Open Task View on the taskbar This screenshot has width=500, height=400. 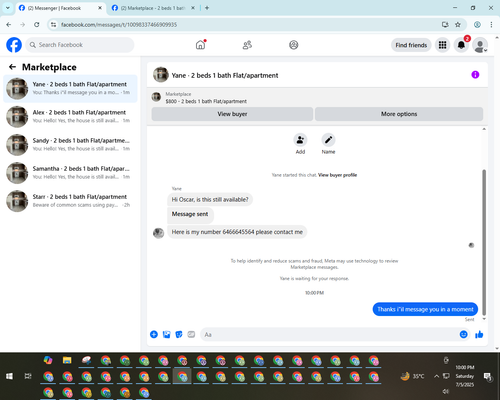tap(28, 376)
